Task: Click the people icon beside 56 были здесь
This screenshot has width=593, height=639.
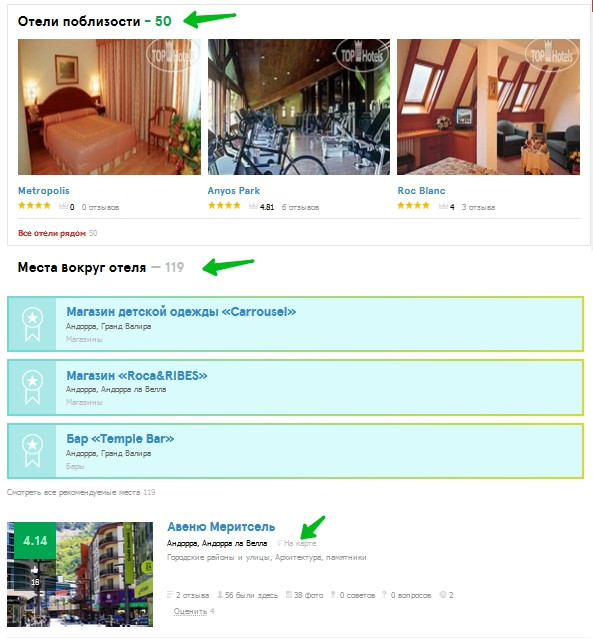Action: pyautogui.click(x=220, y=595)
